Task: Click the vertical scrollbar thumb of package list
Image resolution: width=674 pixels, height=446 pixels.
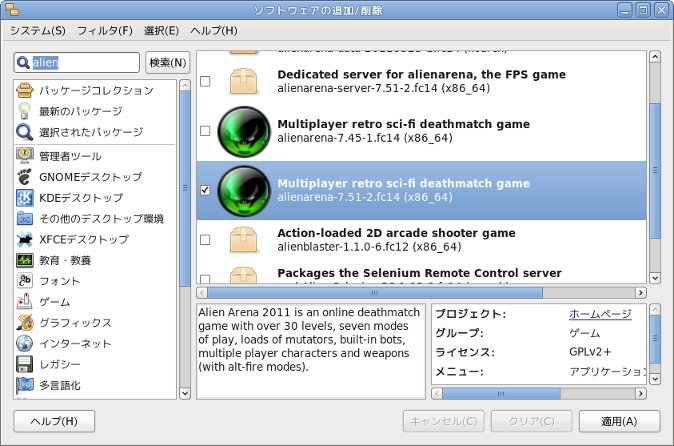Action: [655, 171]
